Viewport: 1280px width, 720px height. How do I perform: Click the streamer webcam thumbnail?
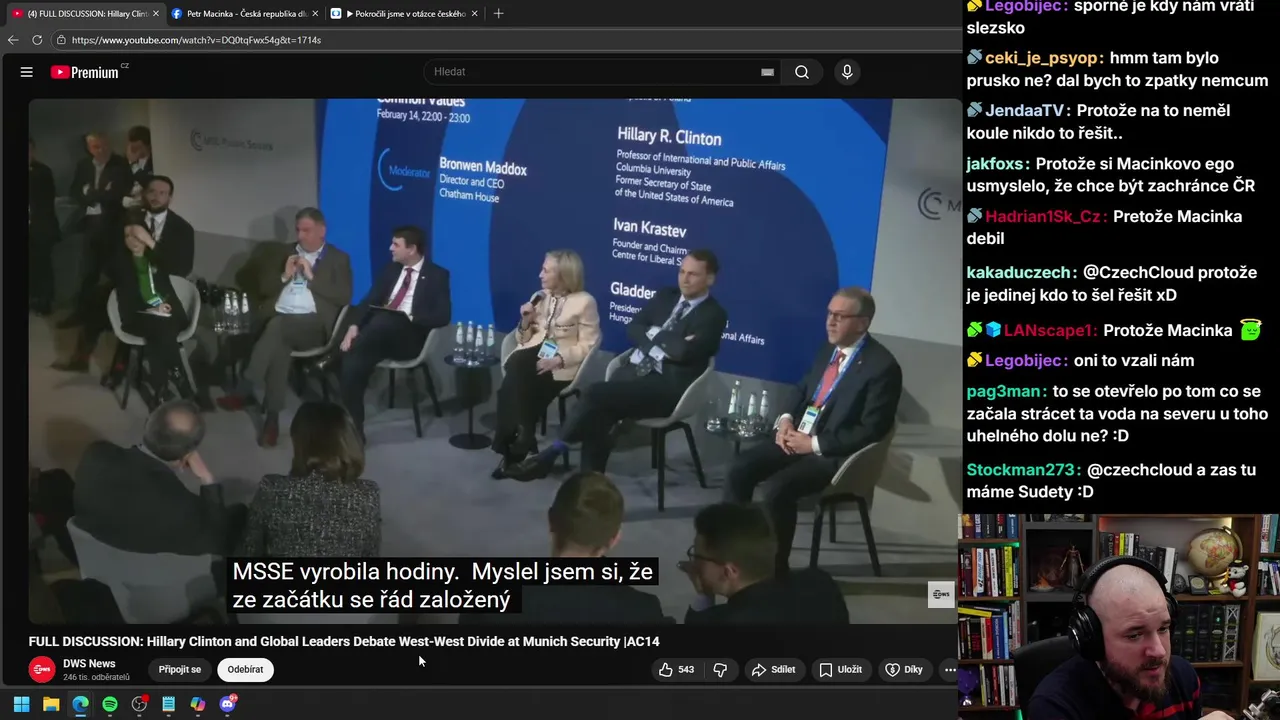tap(1119, 617)
